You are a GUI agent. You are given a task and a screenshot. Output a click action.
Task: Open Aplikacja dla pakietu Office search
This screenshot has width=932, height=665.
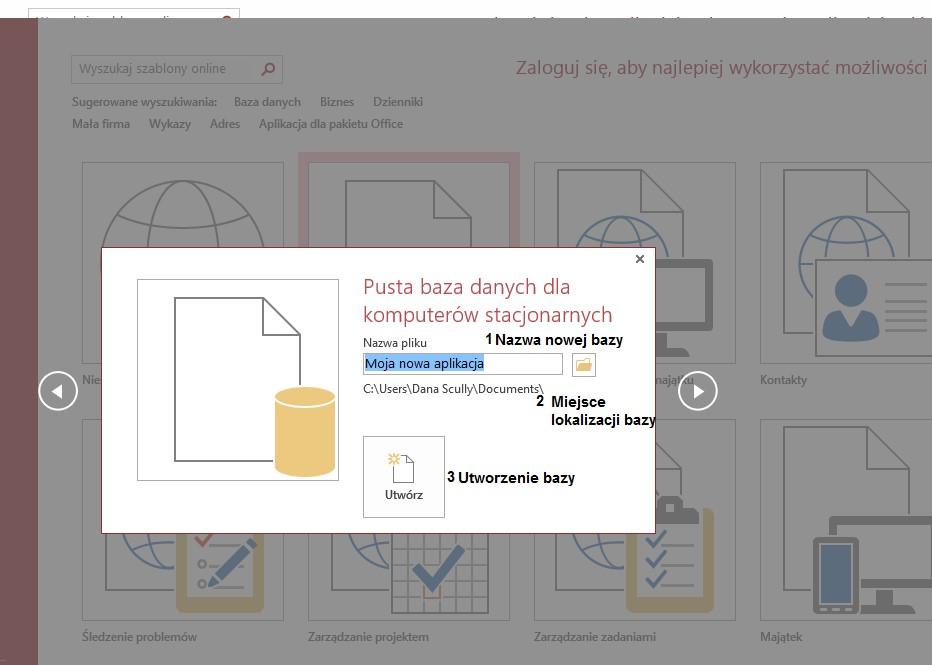click(x=331, y=124)
